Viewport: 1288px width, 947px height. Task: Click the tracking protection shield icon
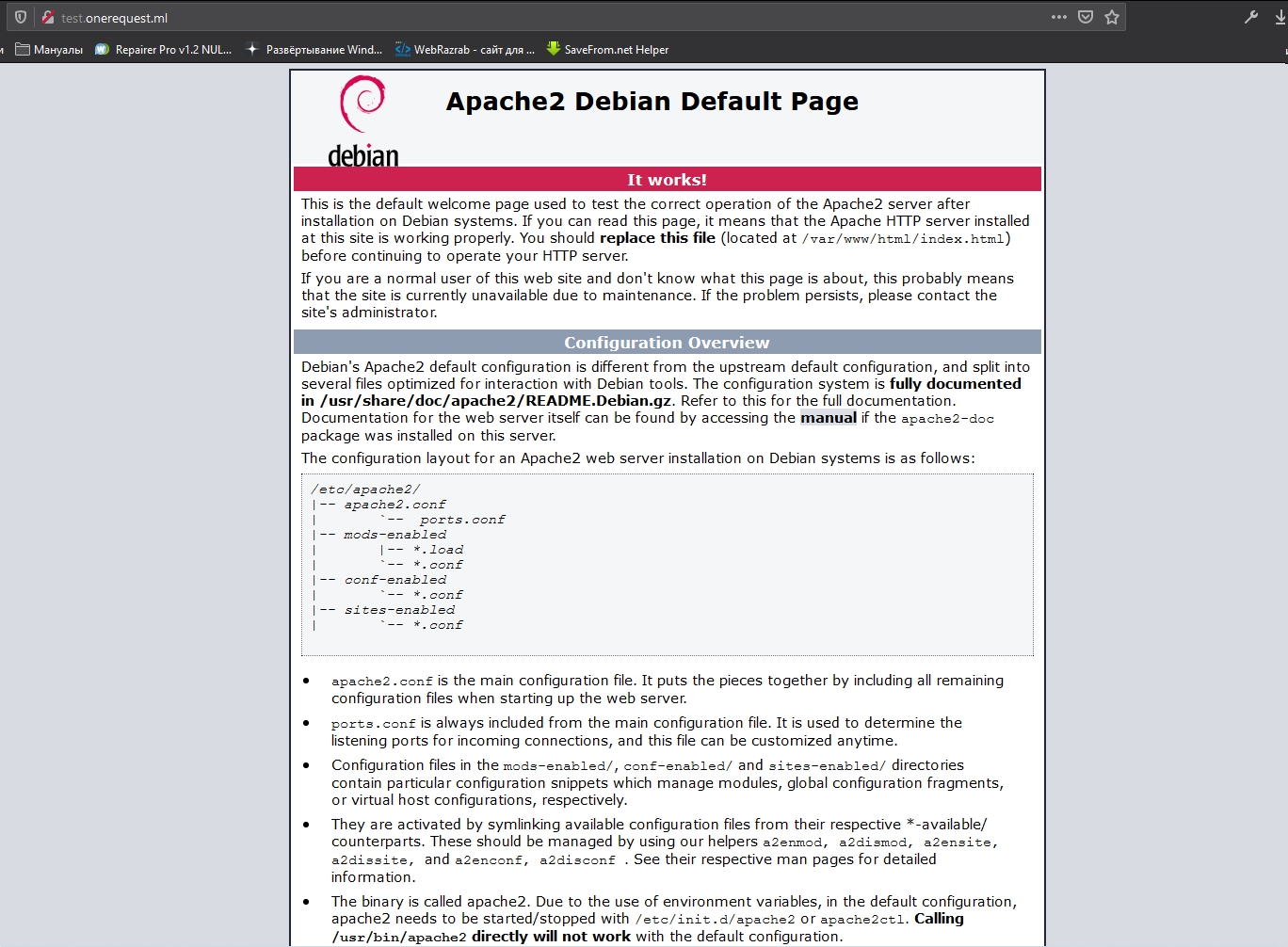pyautogui.click(x=20, y=17)
